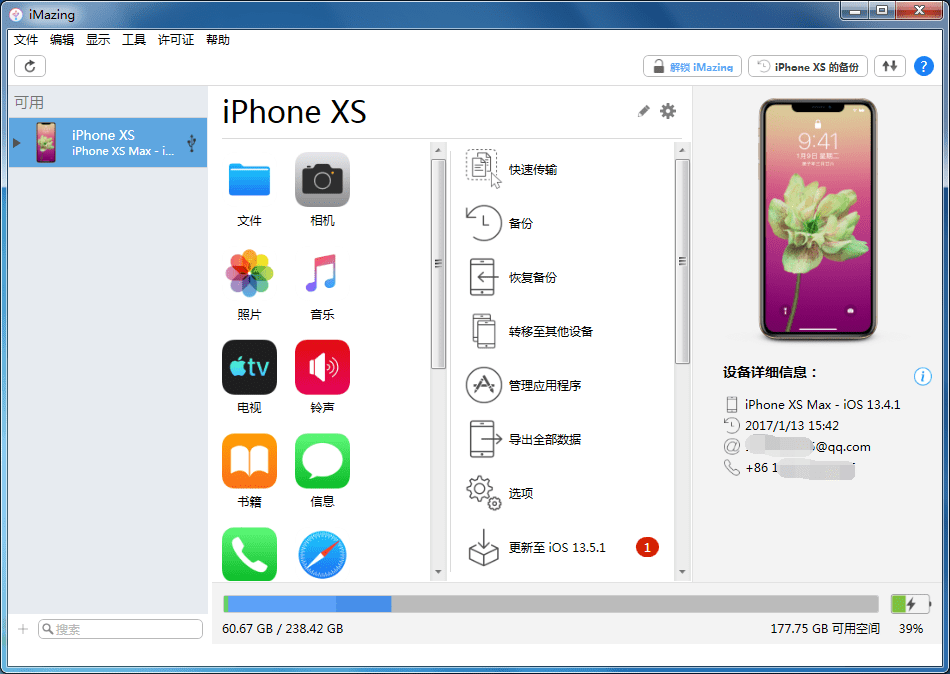The width and height of the screenshot is (950, 674).
Task: Open the 相机 camera section
Action: [x=322, y=180]
